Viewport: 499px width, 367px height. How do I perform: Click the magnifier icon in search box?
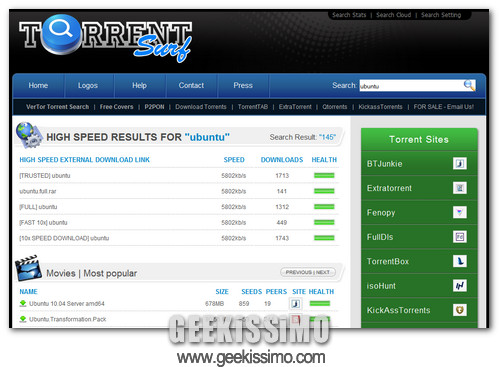coord(469,85)
